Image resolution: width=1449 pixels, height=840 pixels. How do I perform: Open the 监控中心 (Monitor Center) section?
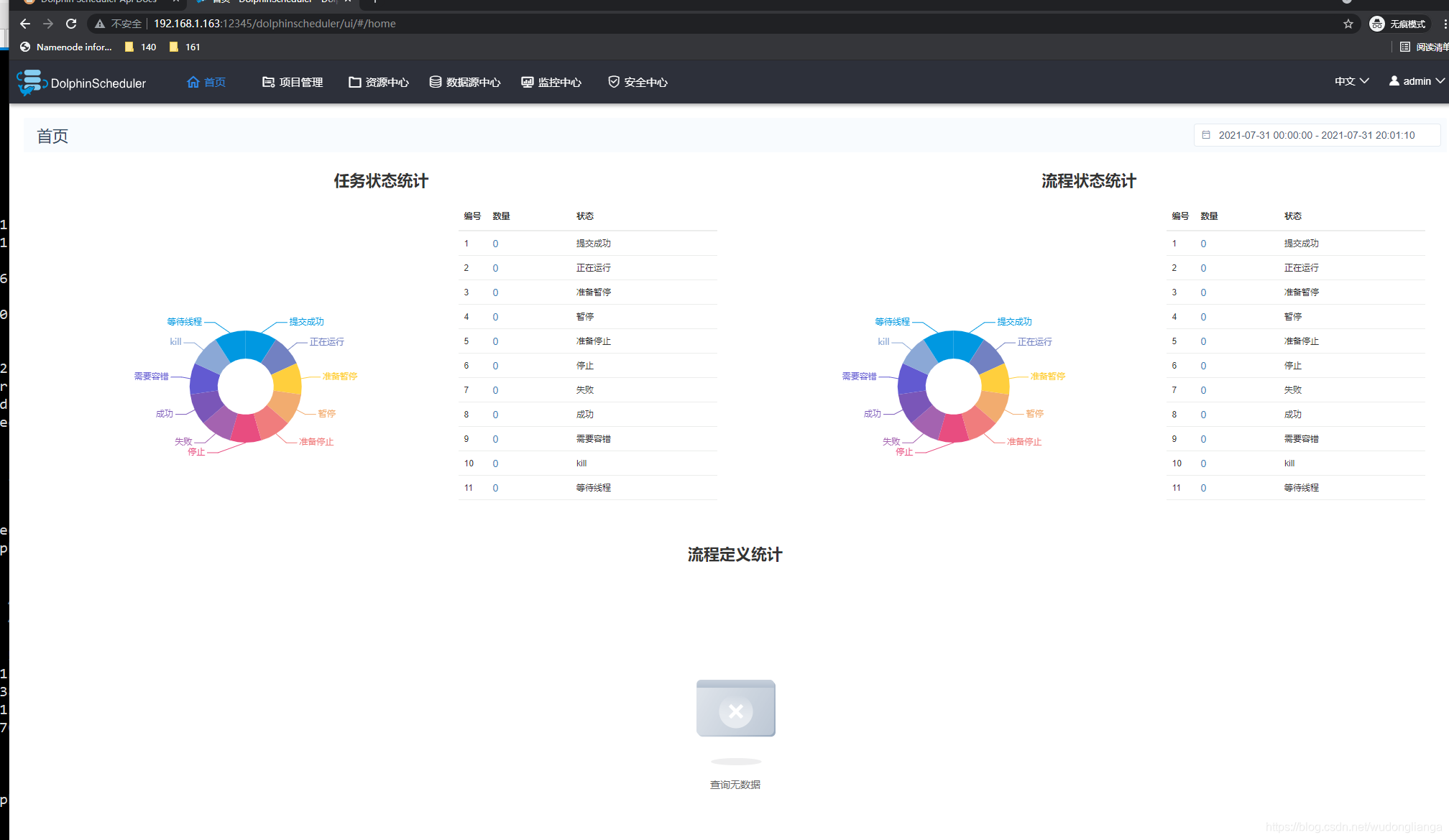(559, 81)
